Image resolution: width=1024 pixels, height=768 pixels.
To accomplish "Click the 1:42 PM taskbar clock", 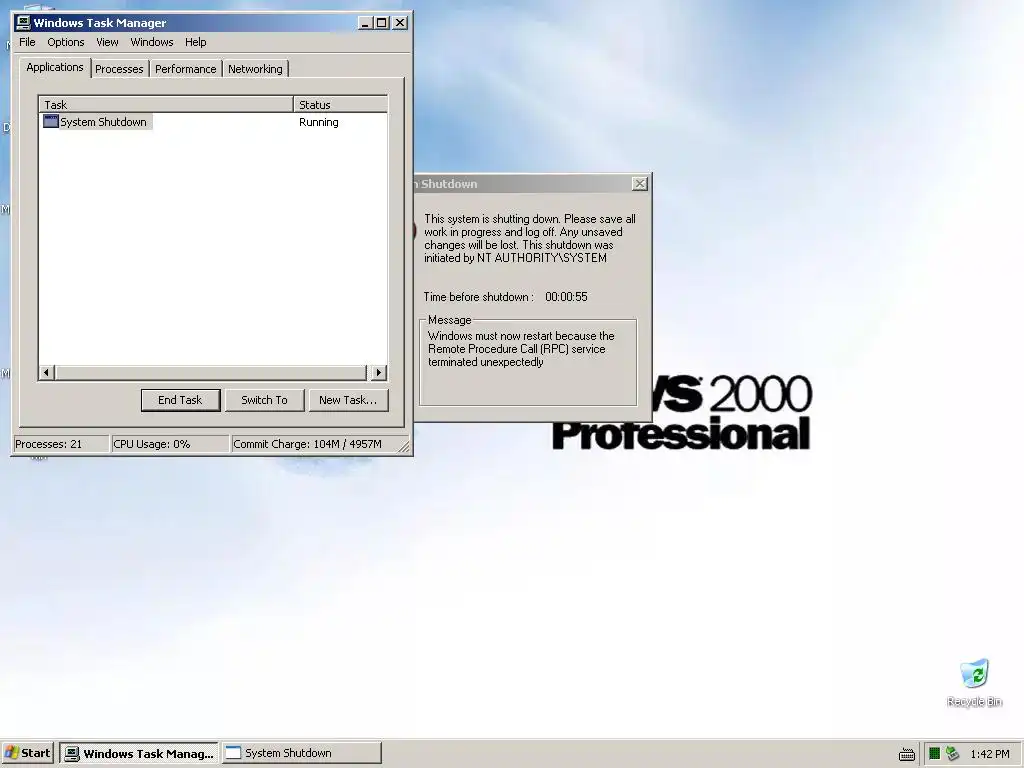I will [x=990, y=754].
